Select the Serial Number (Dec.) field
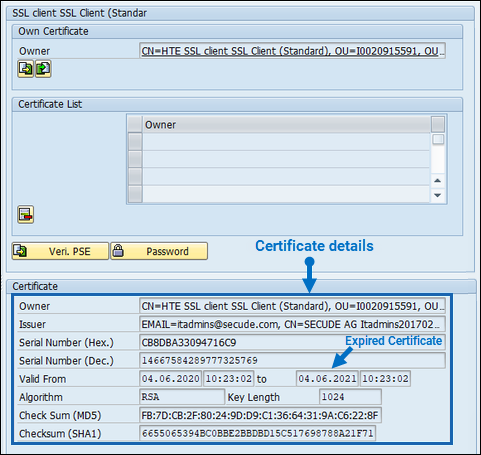Screen dimensions: 481x455 (292, 360)
